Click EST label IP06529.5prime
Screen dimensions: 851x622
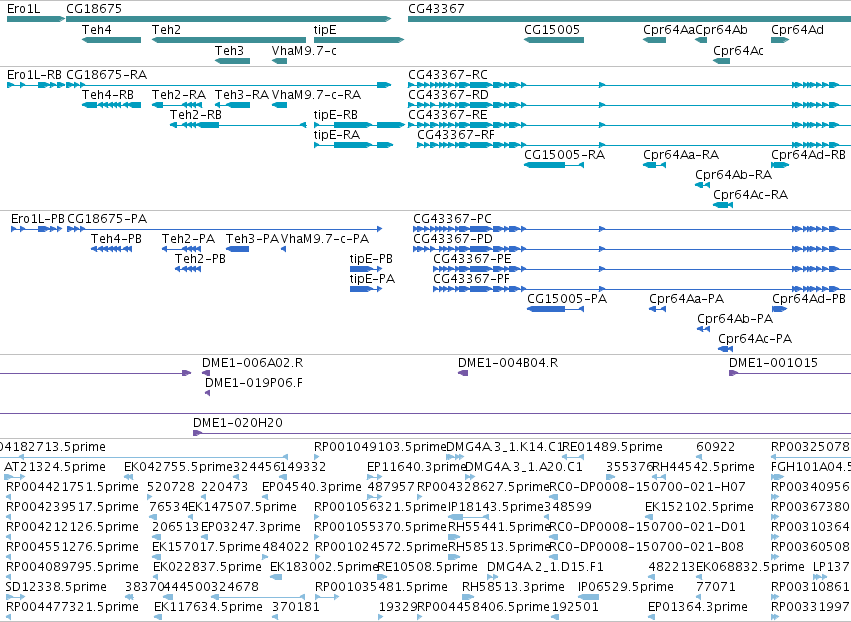626,587
